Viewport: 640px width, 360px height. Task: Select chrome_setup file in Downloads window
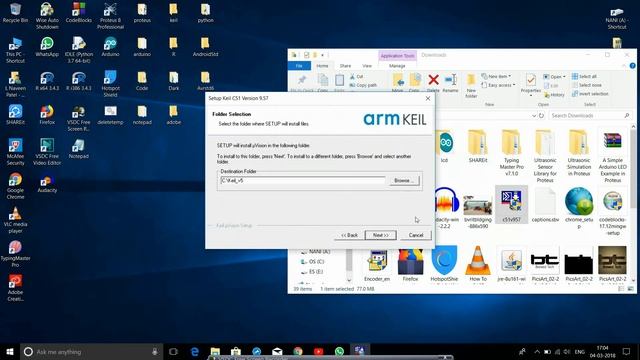(x=579, y=207)
